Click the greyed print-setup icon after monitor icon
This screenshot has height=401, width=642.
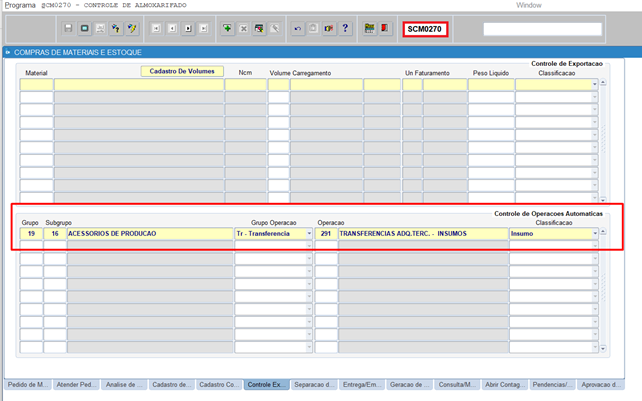click(100, 28)
